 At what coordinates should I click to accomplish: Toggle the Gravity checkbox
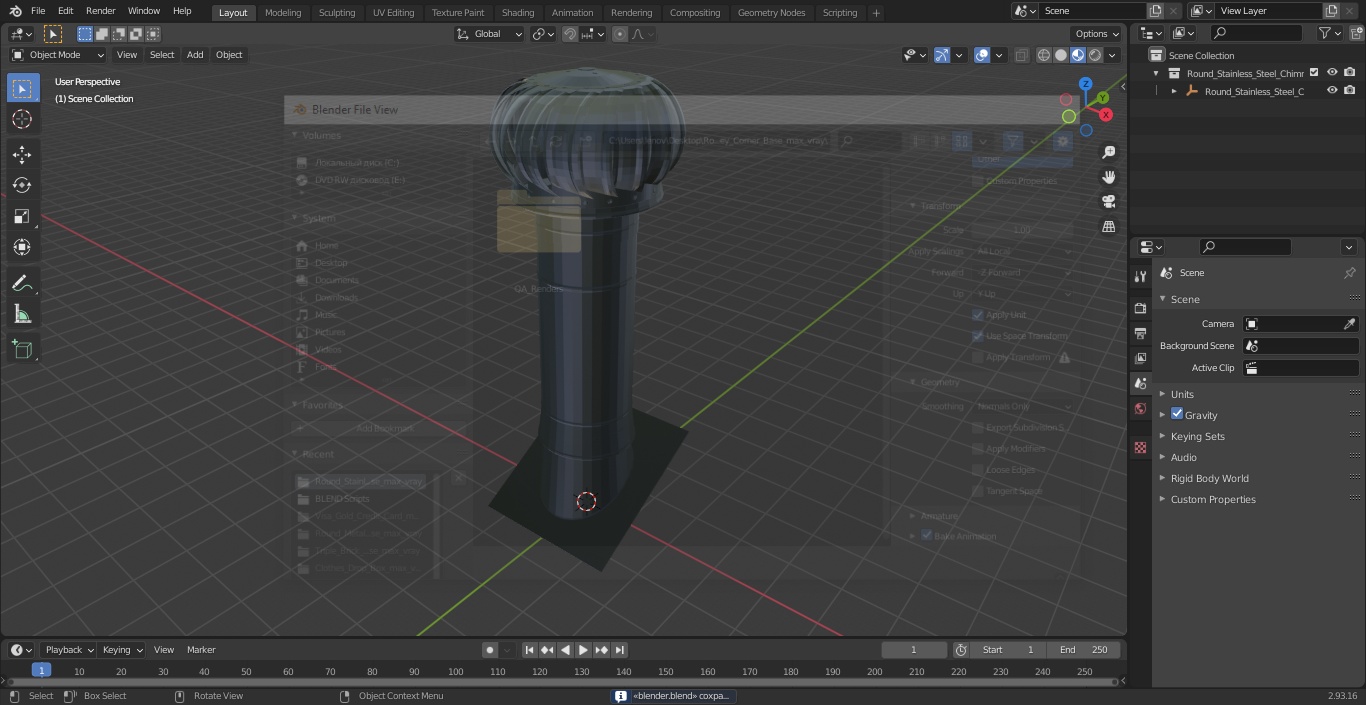[1177, 414]
